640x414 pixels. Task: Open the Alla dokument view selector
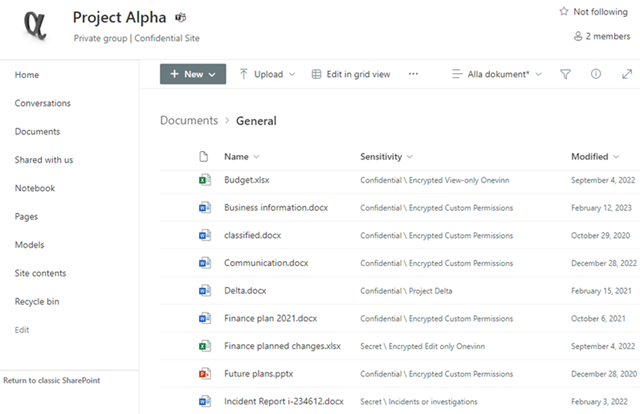pos(497,74)
